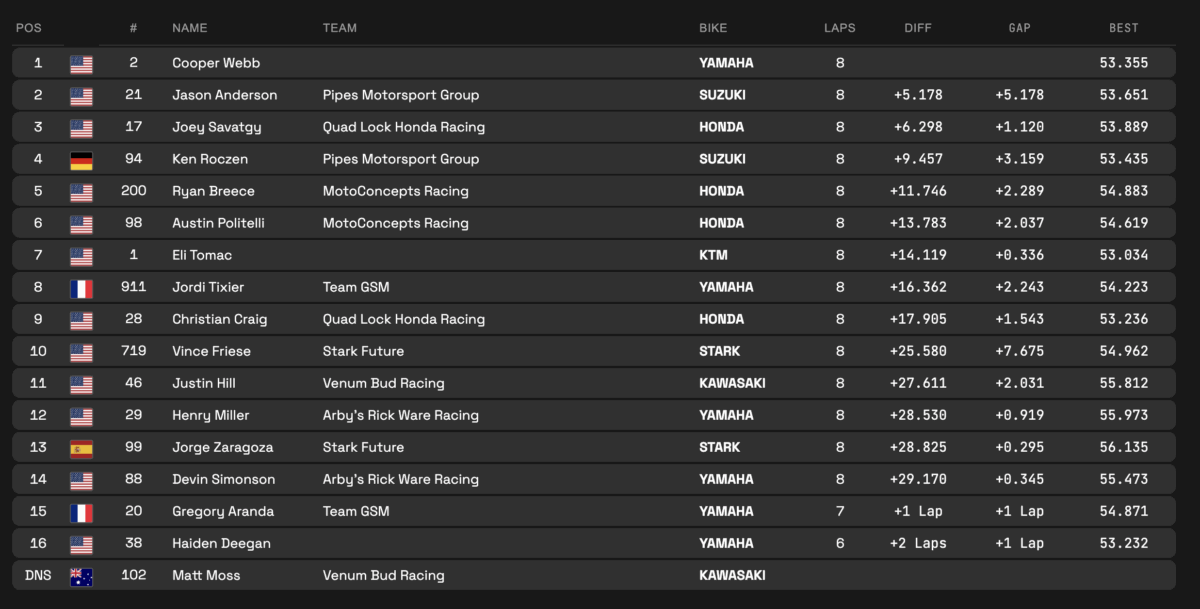Image resolution: width=1200 pixels, height=609 pixels.
Task: Click the US flag beside Haiden Deegan
Action: [81, 543]
